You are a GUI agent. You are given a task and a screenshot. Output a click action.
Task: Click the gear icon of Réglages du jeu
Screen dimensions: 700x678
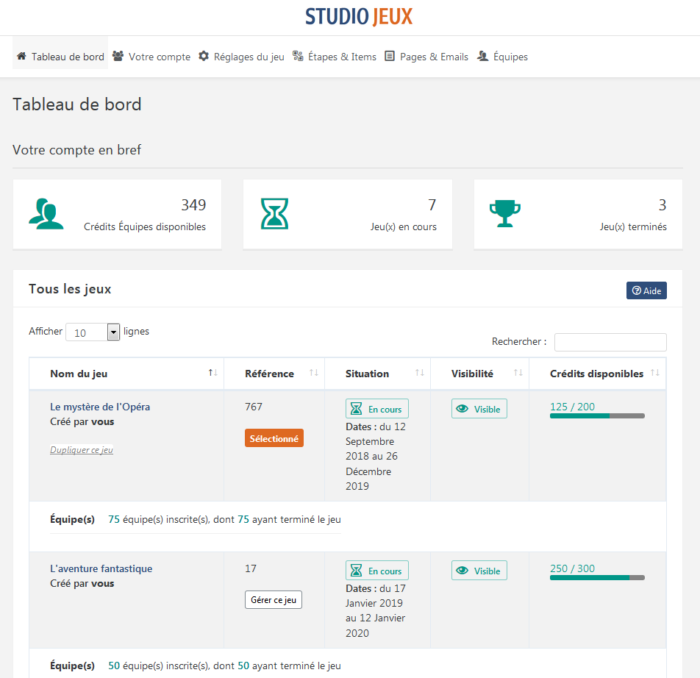point(204,57)
